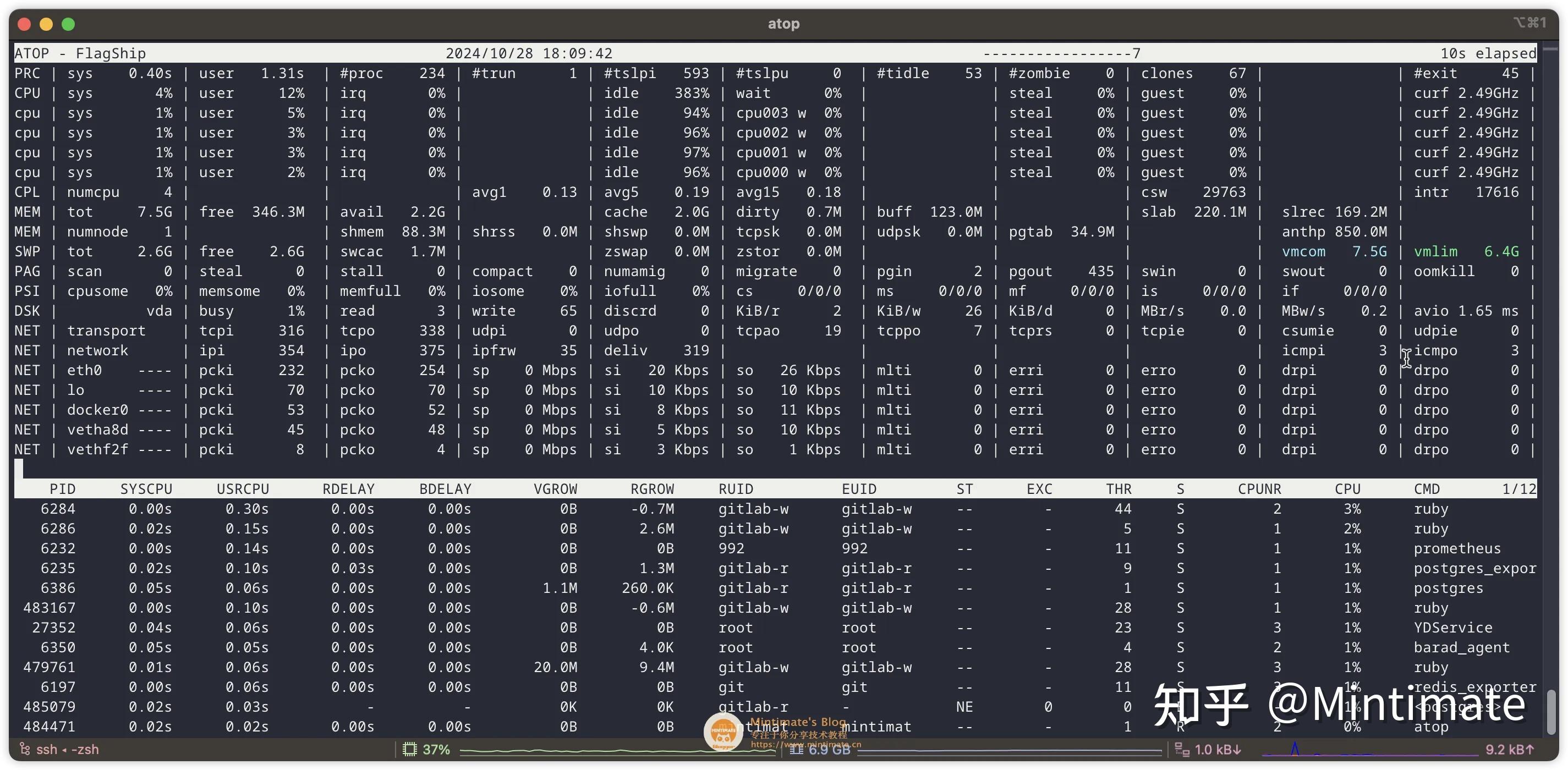
Task: Click the 'postgres_expor' command name
Action: pos(1475,569)
